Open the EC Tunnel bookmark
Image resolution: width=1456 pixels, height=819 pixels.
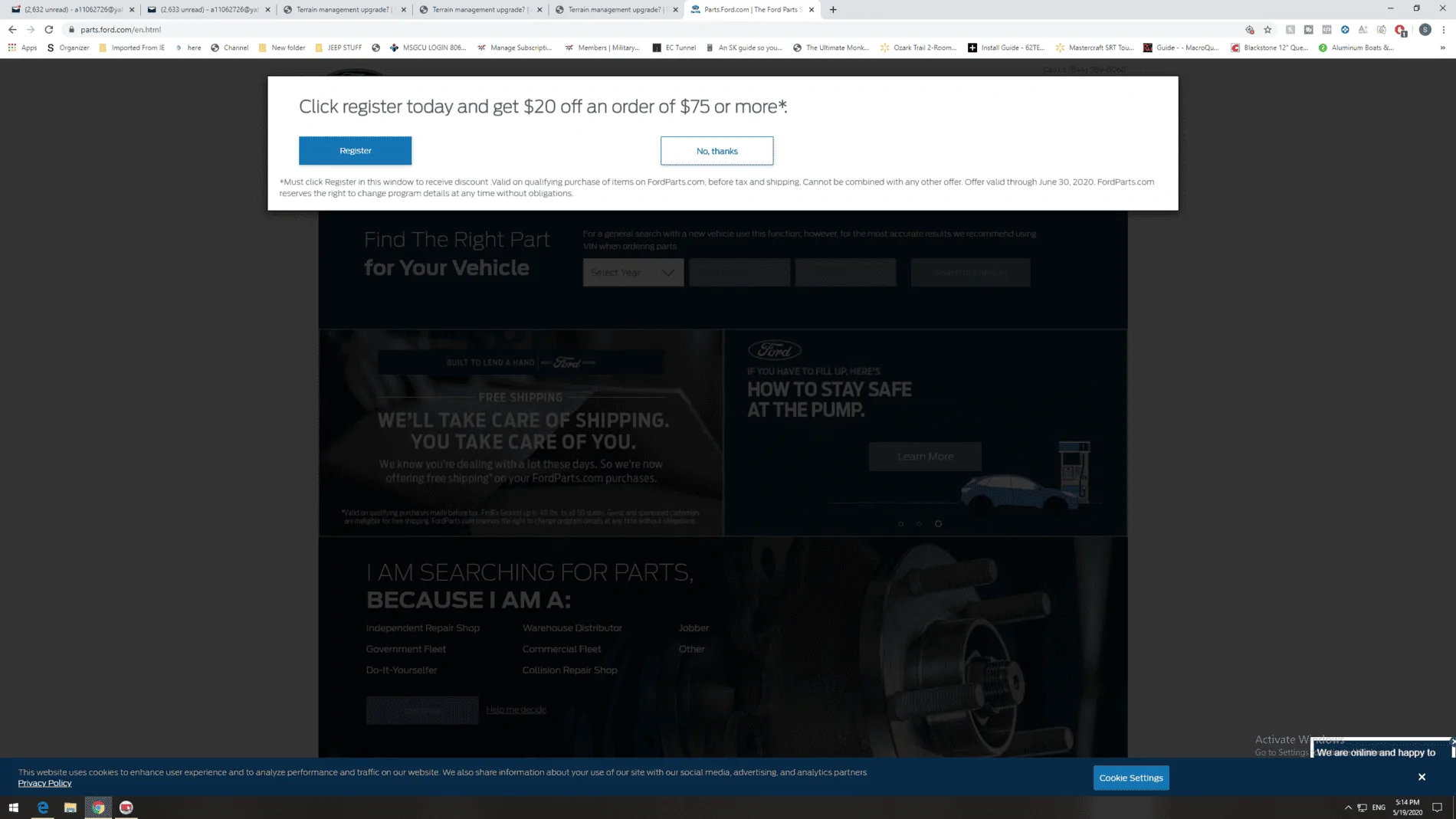click(x=674, y=48)
